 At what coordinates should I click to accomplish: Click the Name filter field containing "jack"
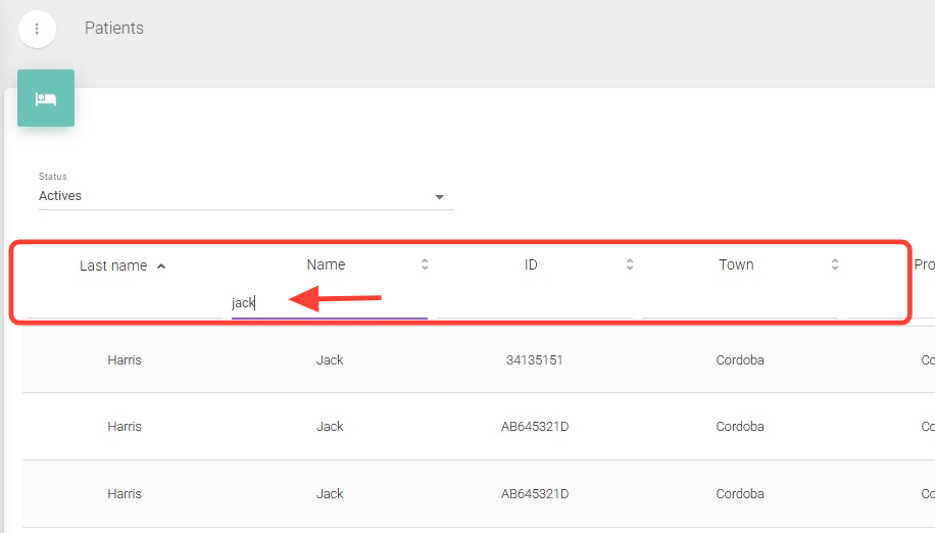(x=329, y=303)
